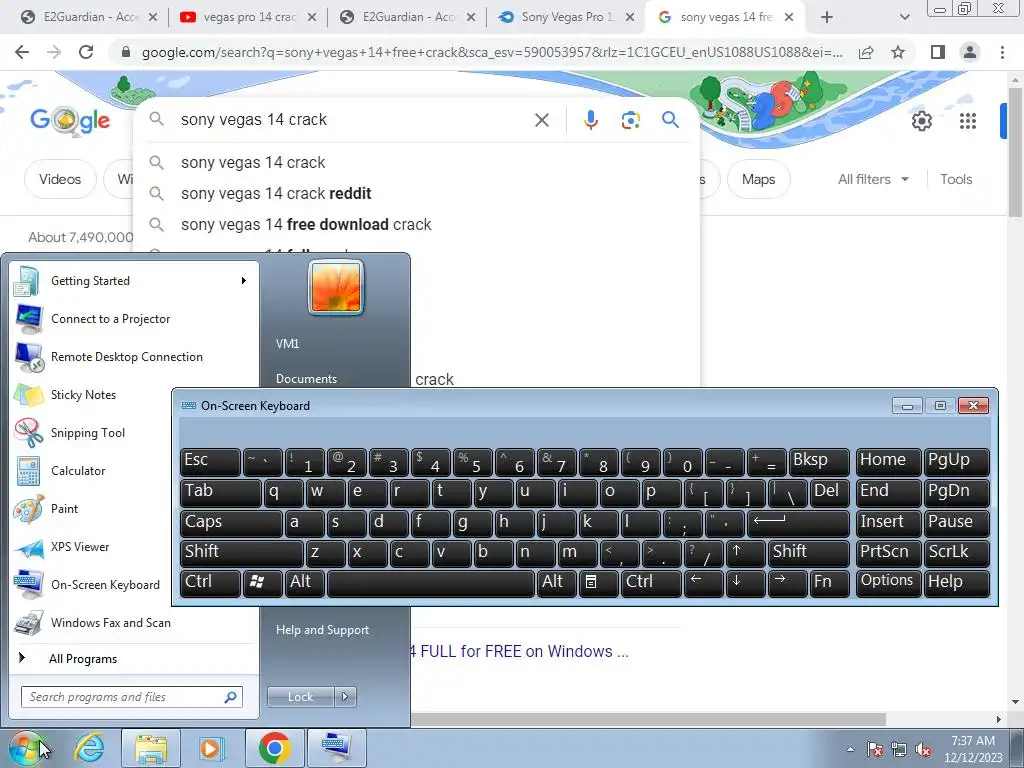Expand the Getting Started submenu arrow
1024x768 pixels.
point(244,281)
